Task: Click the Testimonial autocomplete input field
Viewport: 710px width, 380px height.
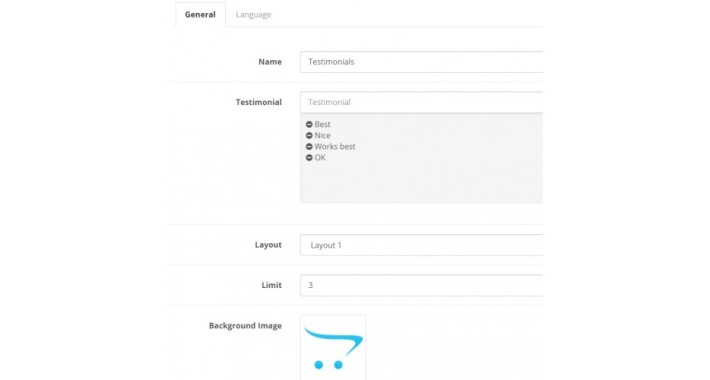Action: (x=421, y=102)
